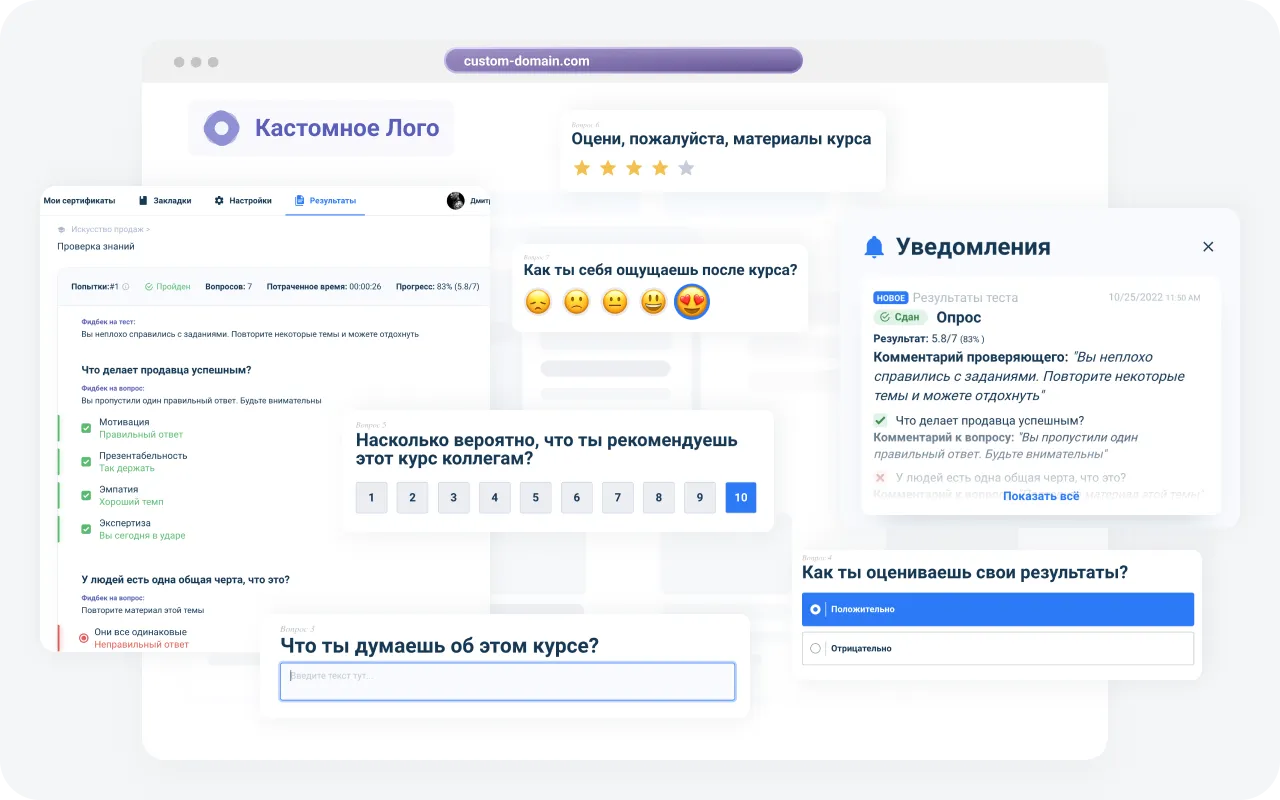The width and height of the screenshot is (1280, 800).
Task: Click the notifications bell icon
Action: pos(874,247)
